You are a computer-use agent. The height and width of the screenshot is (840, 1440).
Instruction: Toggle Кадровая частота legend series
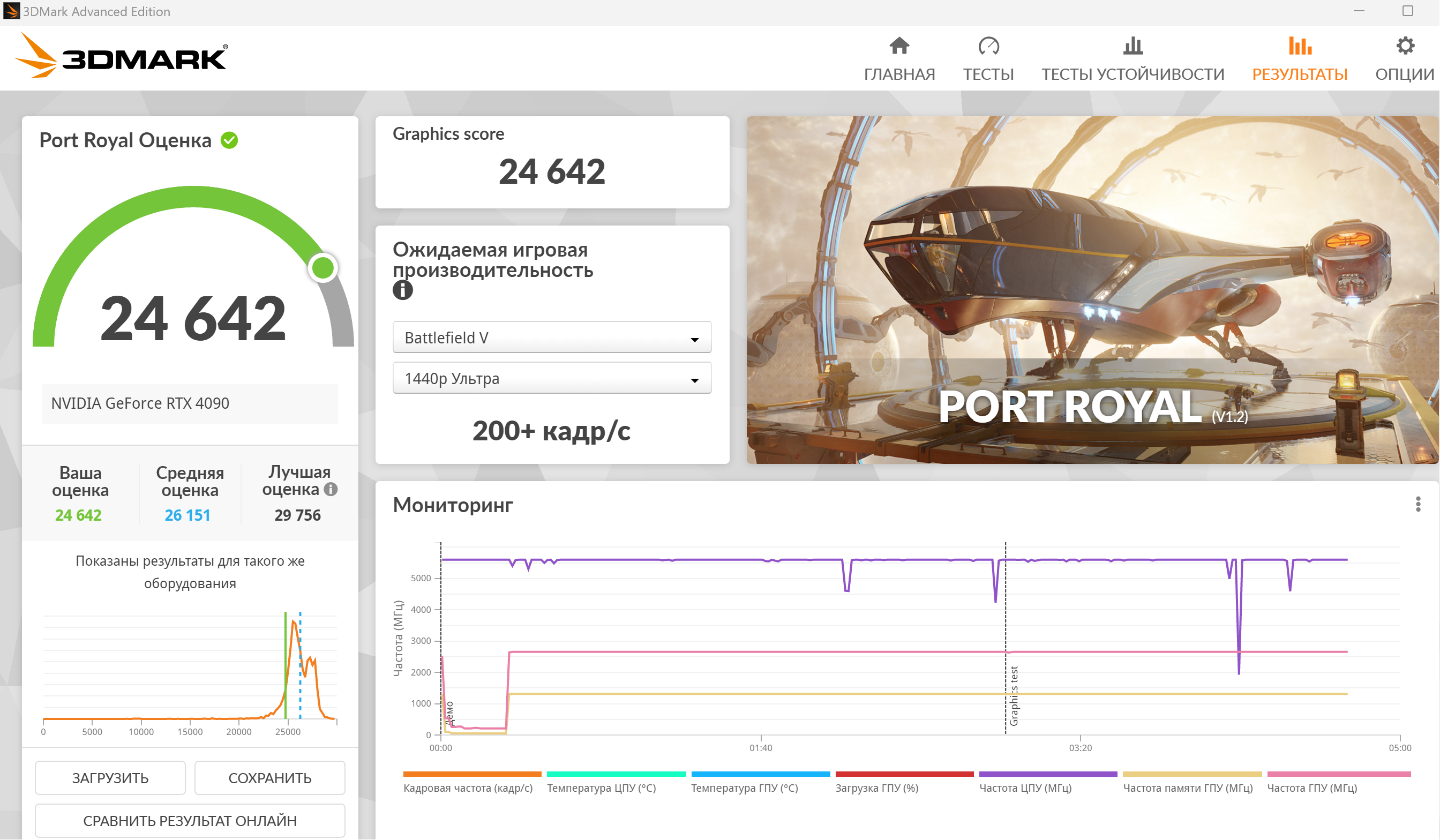(x=468, y=787)
